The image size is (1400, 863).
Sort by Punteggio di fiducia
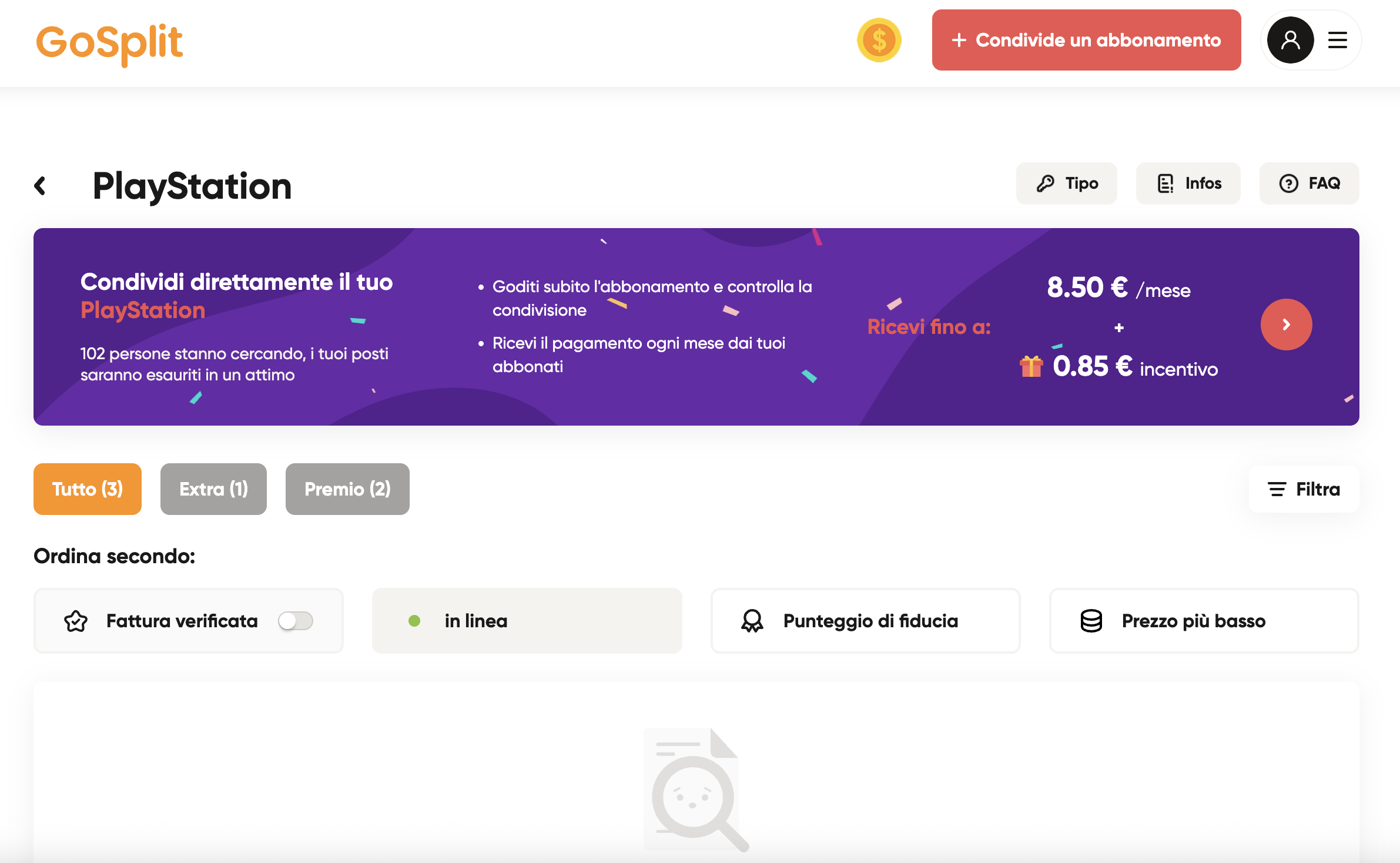(865, 621)
